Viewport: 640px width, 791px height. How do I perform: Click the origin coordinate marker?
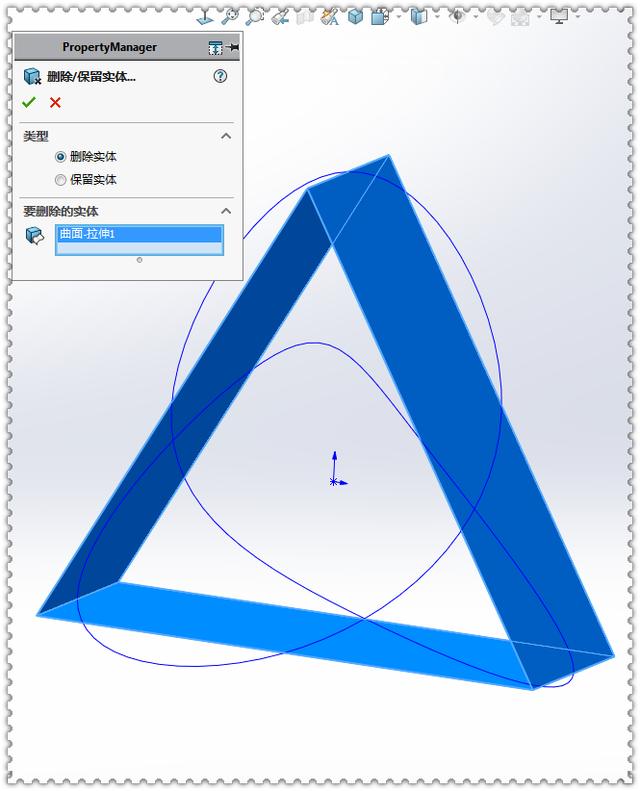click(334, 482)
